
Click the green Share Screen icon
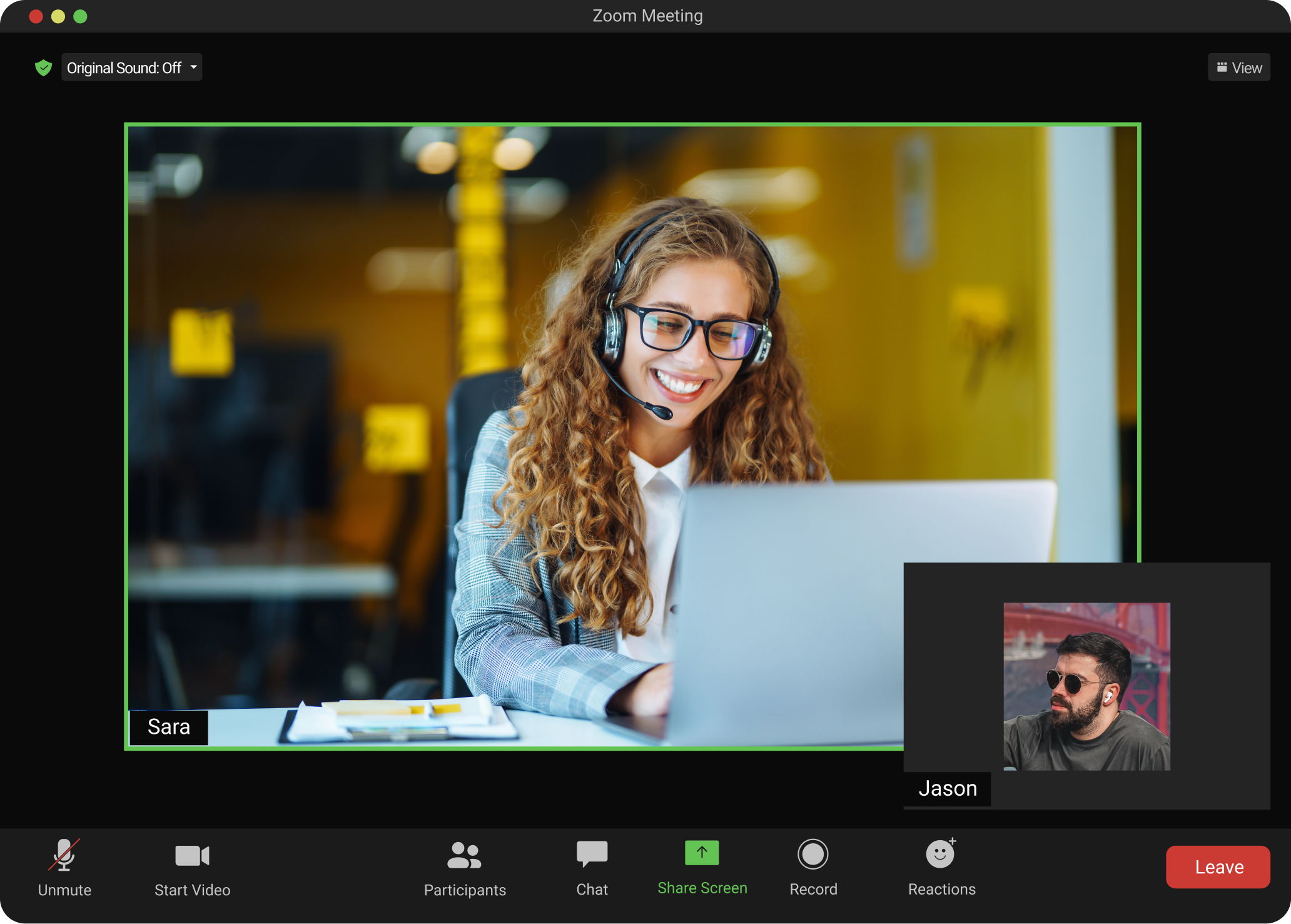[x=702, y=853]
